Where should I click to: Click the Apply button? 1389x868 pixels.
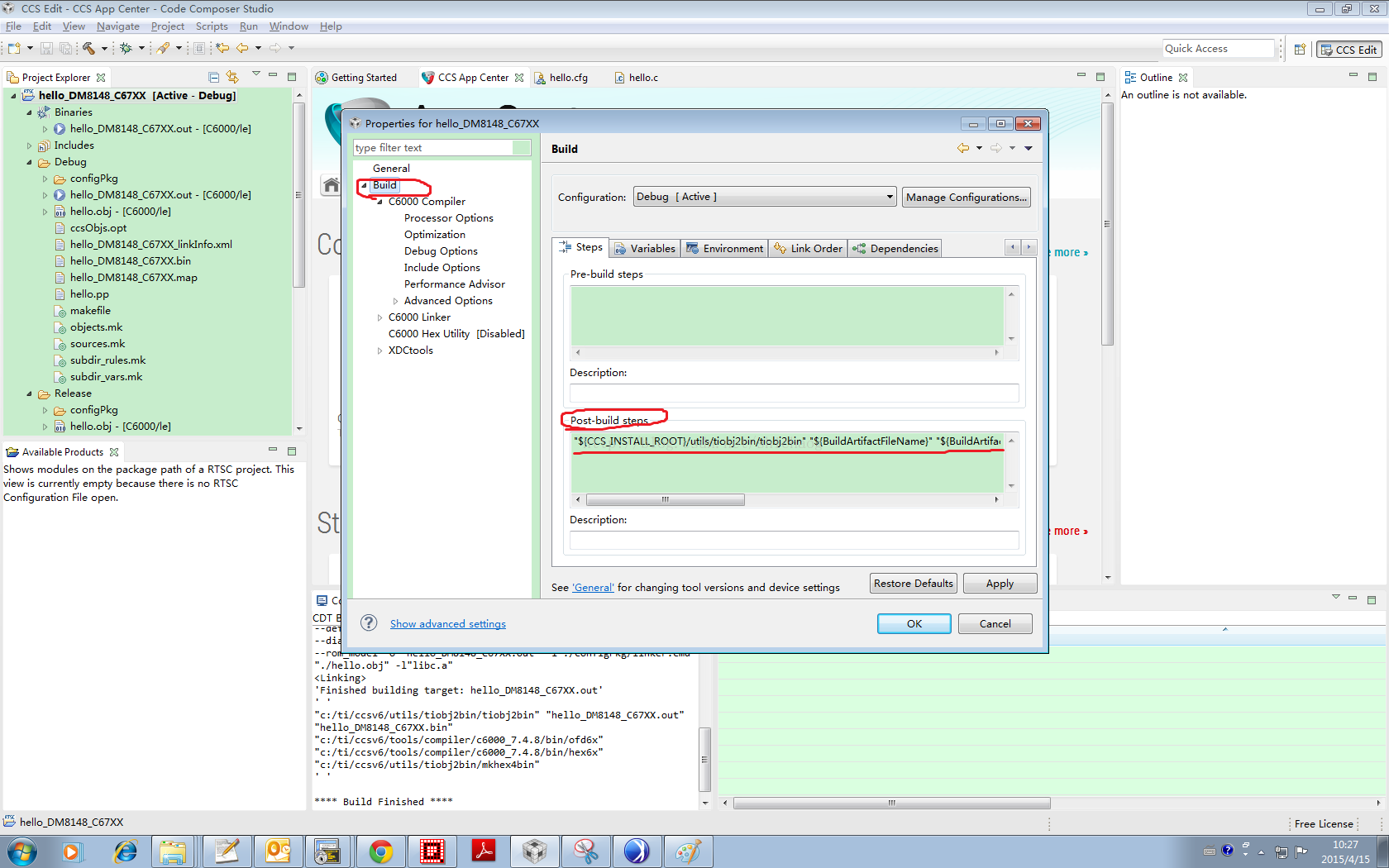coord(1000,583)
